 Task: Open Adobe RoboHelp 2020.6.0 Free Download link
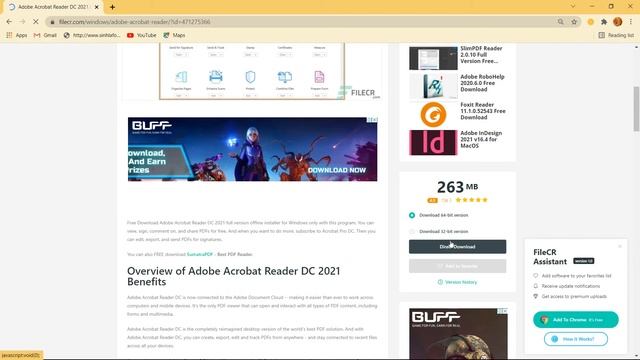(482, 83)
